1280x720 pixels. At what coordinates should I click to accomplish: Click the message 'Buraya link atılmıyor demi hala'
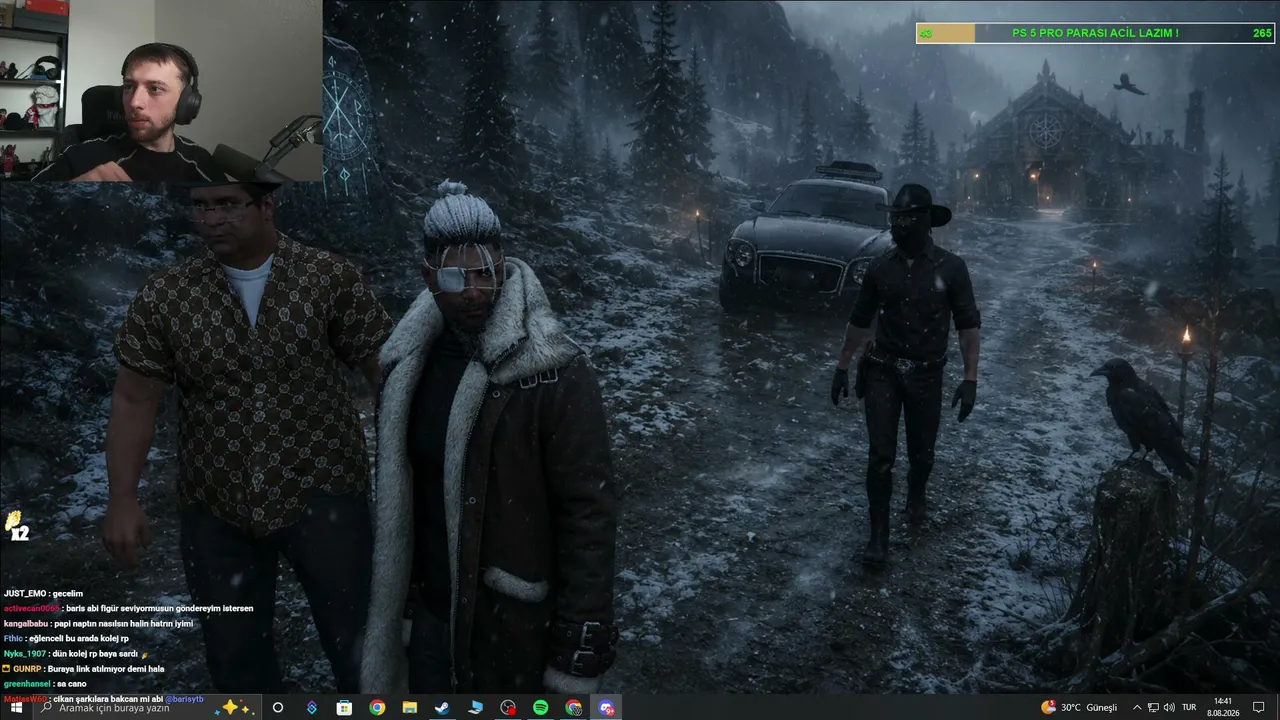pos(106,669)
